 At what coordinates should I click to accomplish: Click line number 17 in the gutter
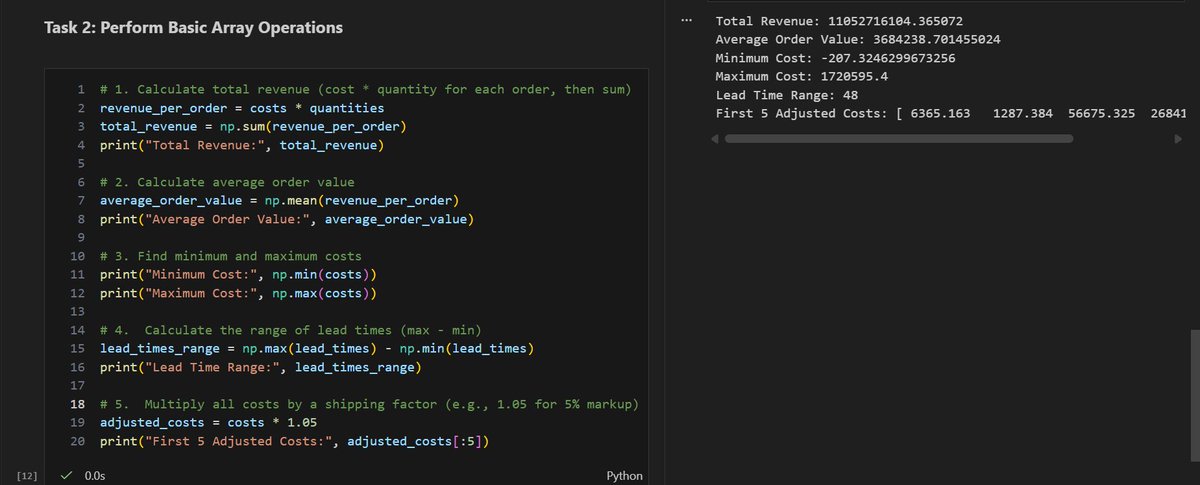[77, 386]
